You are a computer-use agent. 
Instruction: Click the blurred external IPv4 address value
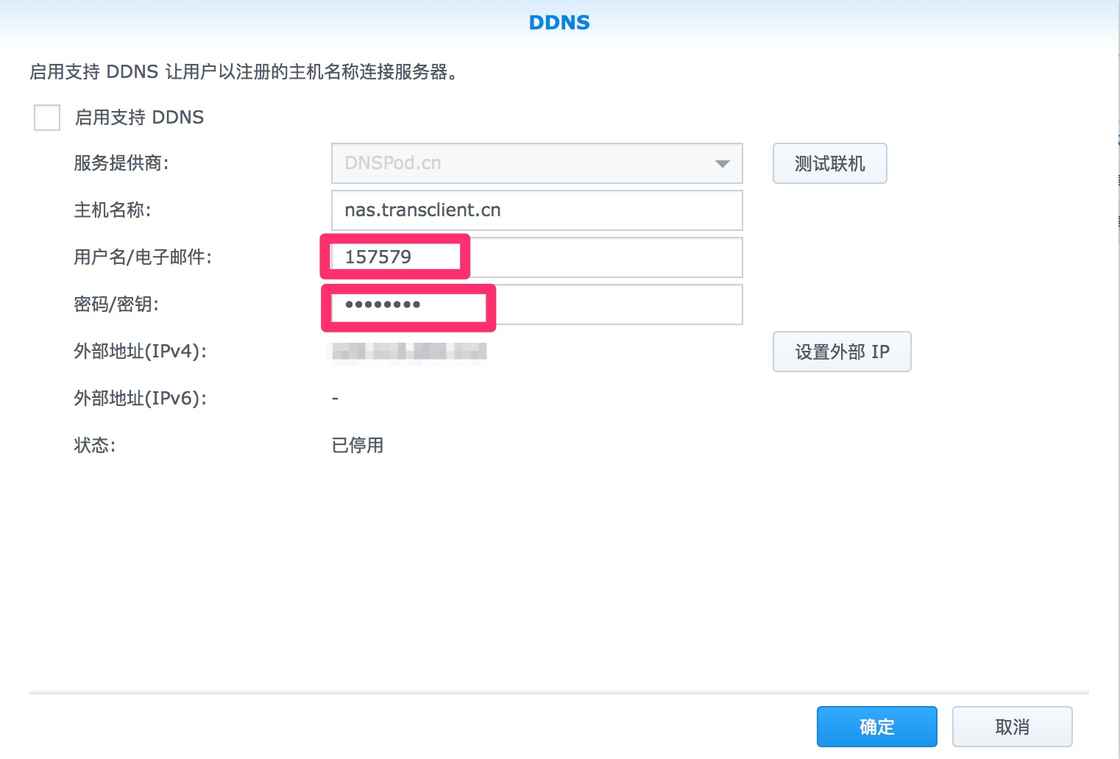(409, 352)
